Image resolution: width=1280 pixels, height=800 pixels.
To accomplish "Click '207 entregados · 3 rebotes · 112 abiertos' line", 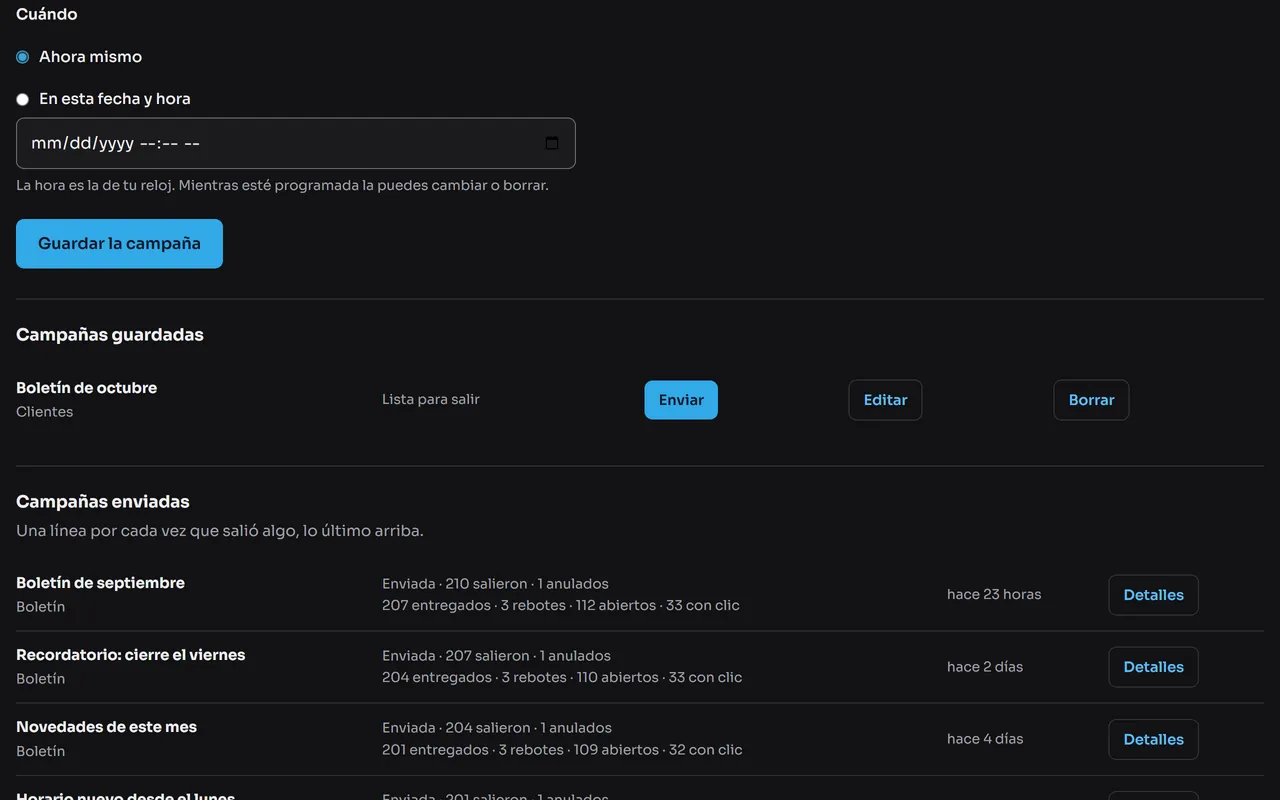I will point(561,605).
